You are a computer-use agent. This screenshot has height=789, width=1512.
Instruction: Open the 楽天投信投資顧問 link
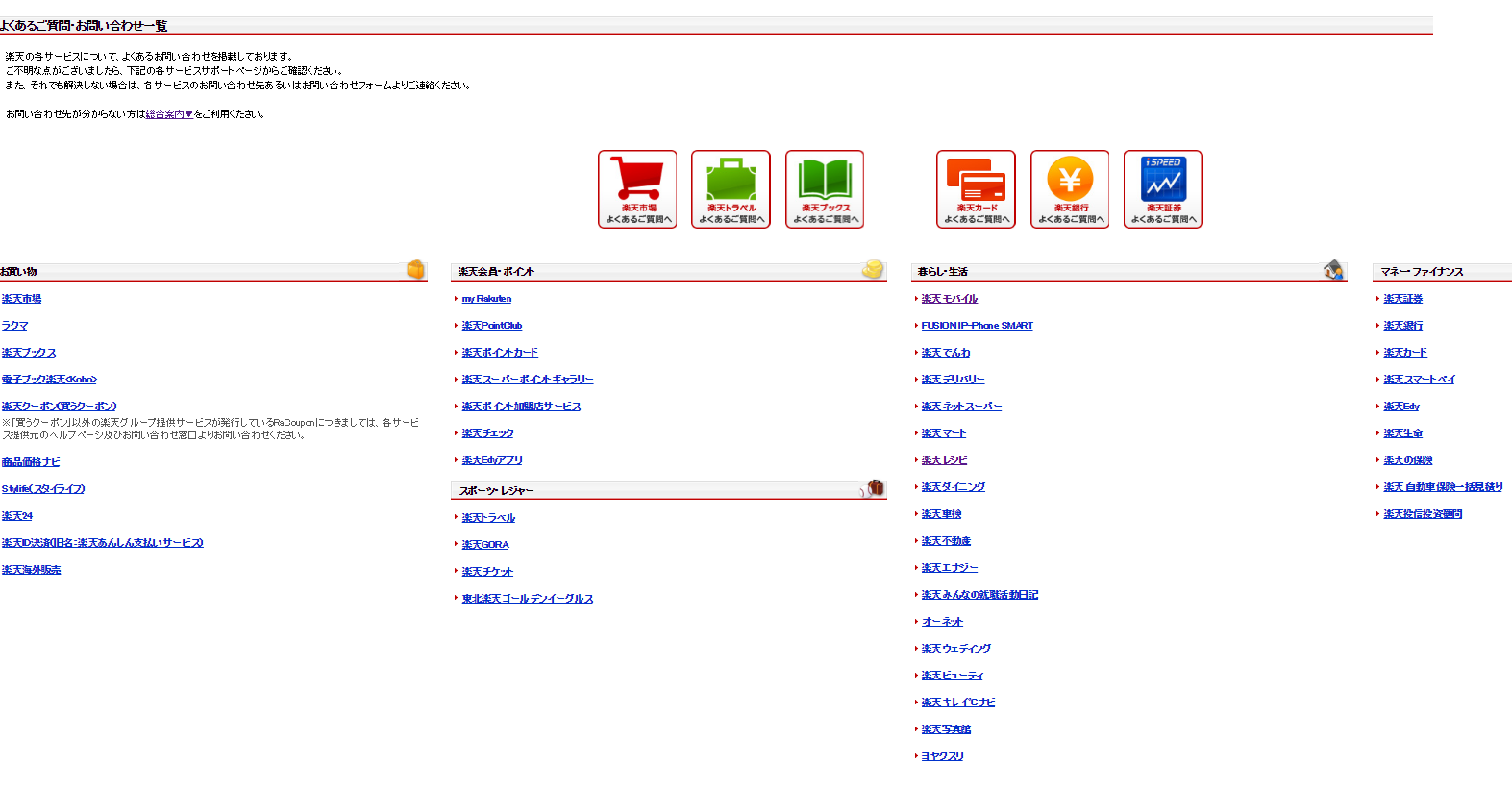tap(1423, 514)
